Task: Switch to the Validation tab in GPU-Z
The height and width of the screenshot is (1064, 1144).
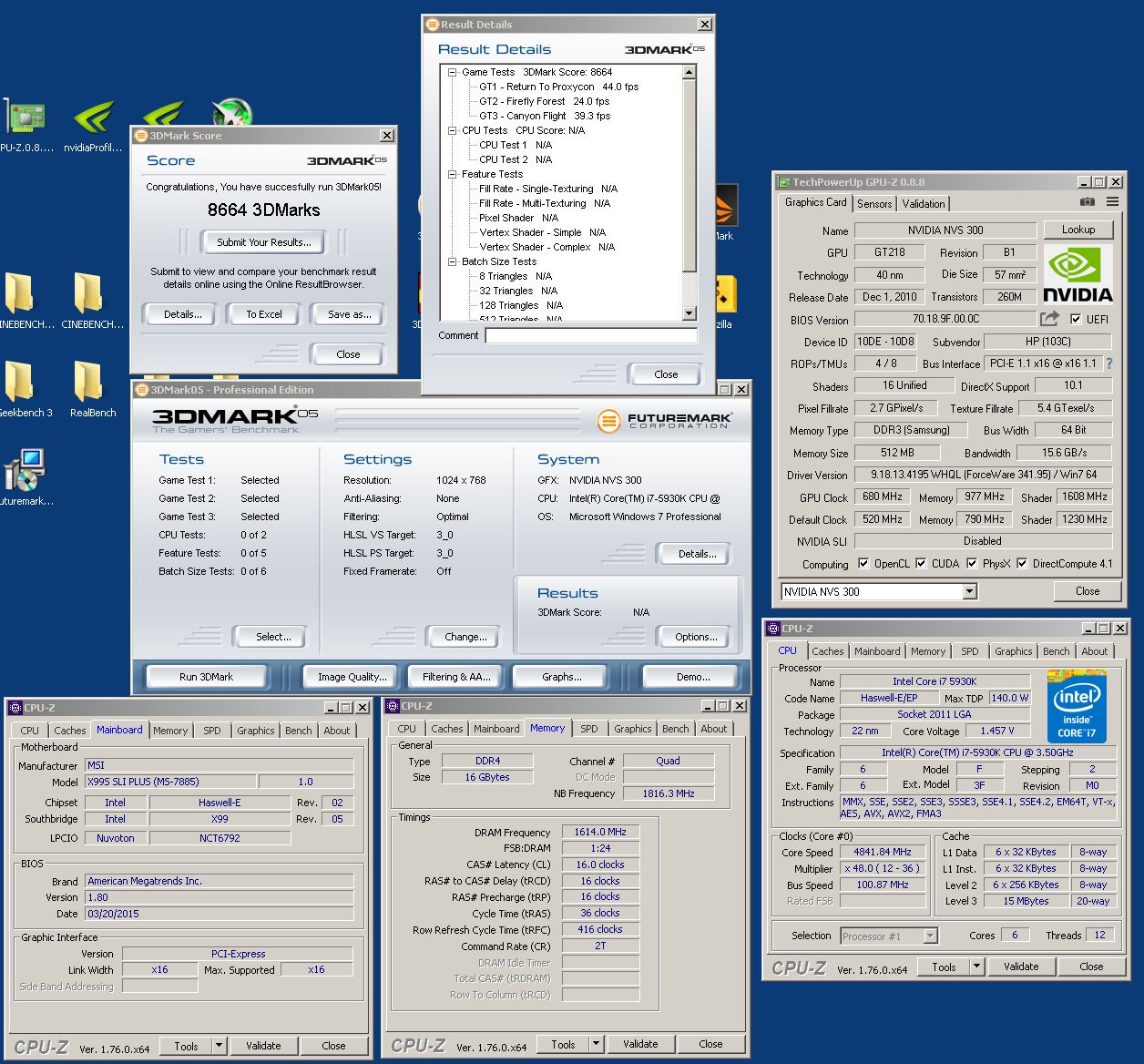Action: [x=924, y=204]
